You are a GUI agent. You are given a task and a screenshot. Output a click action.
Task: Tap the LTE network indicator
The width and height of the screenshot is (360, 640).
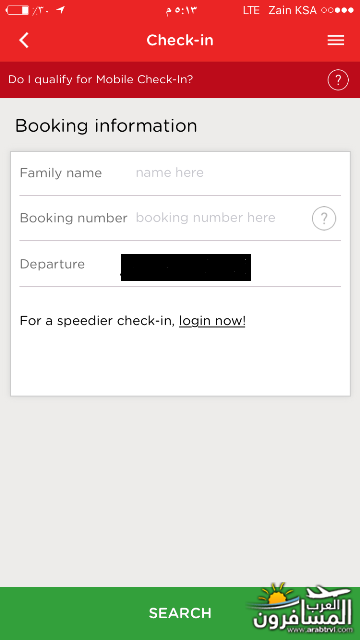[251, 11]
